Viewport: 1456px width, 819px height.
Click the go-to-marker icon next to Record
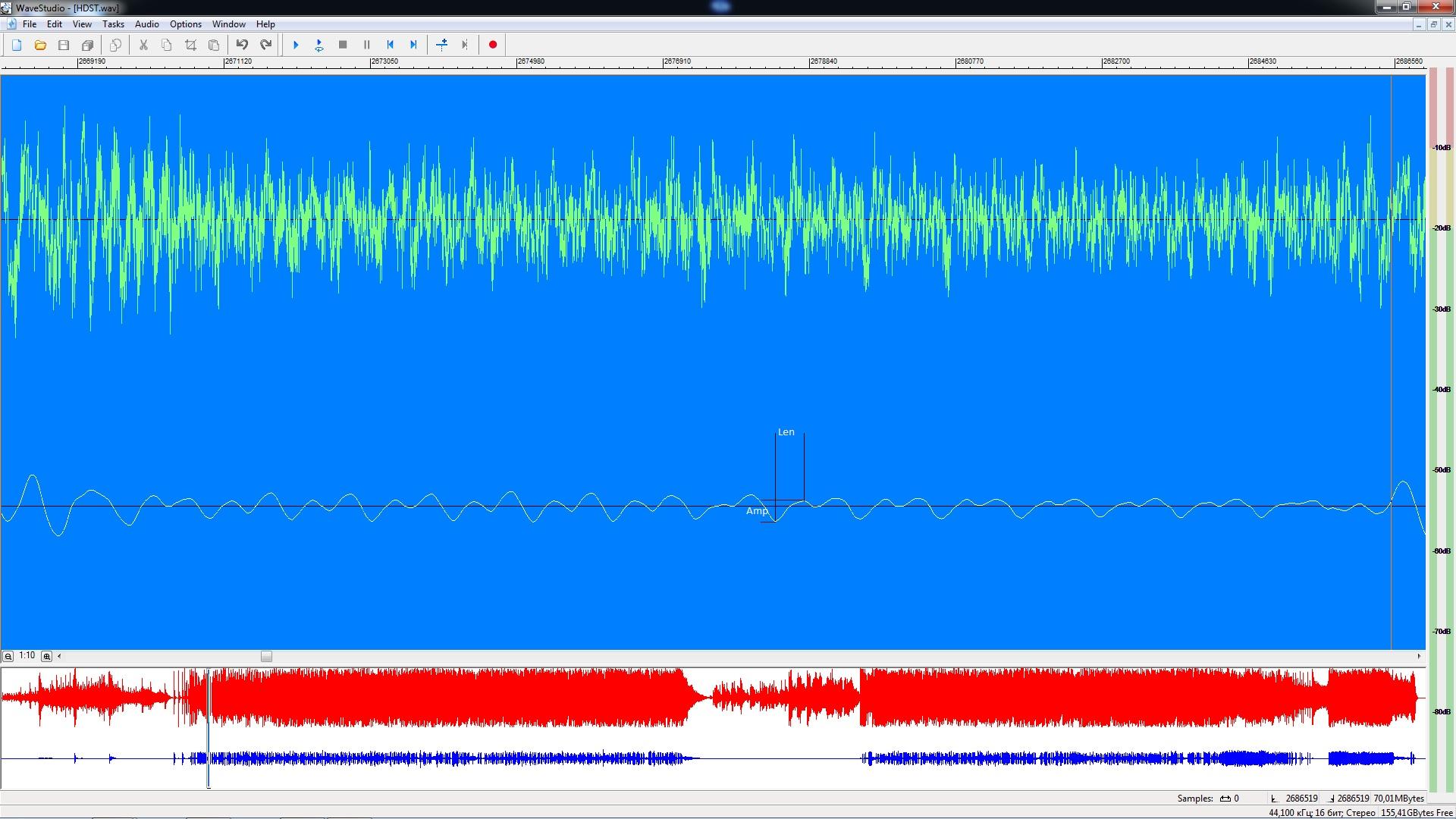coord(465,45)
